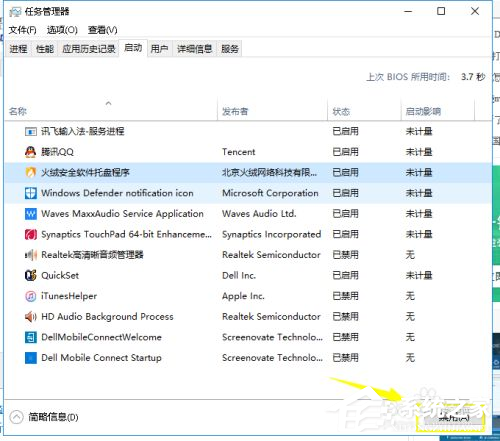Switch to the 应用历史记录 tab
Viewport: 500px width, 441px height.
[89, 49]
